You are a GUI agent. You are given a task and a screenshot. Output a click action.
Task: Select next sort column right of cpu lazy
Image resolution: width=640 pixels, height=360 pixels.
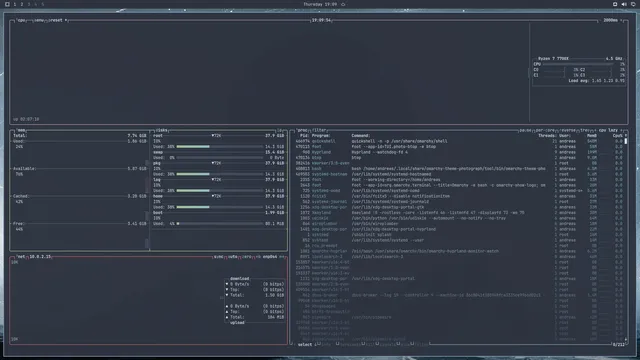pyautogui.click(x=622, y=130)
